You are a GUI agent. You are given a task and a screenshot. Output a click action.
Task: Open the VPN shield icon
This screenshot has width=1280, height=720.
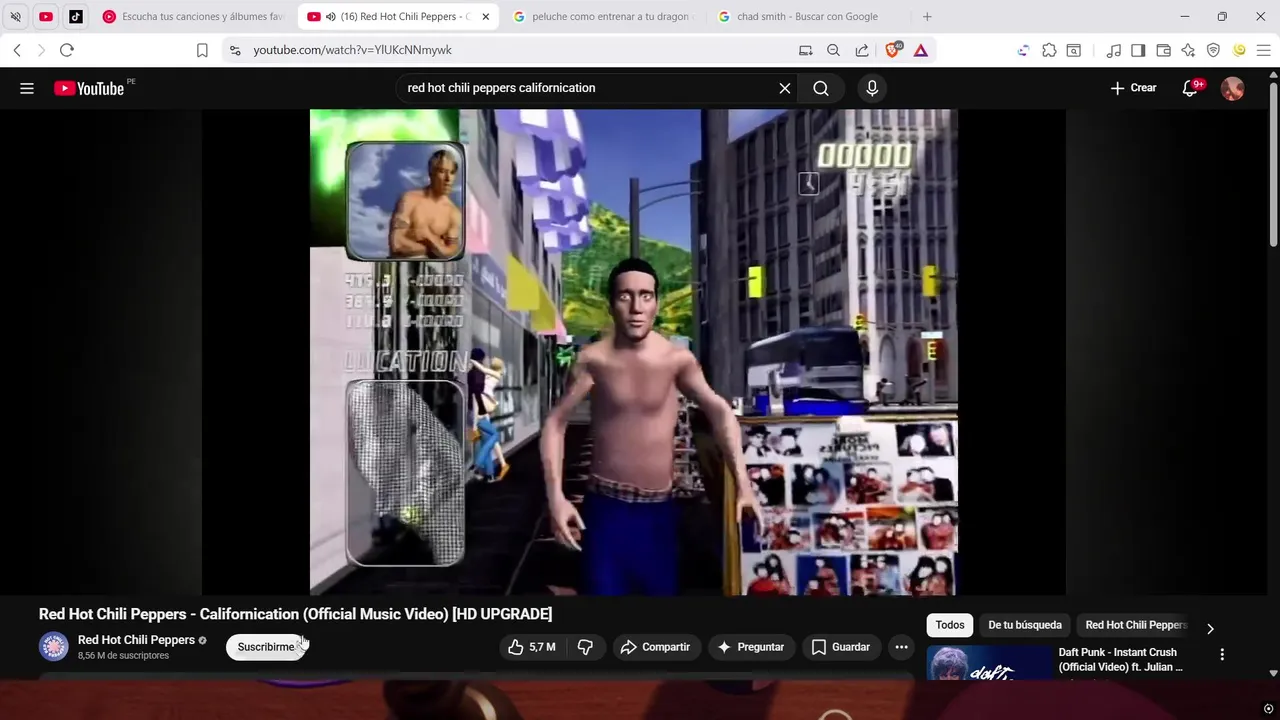point(1213,50)
